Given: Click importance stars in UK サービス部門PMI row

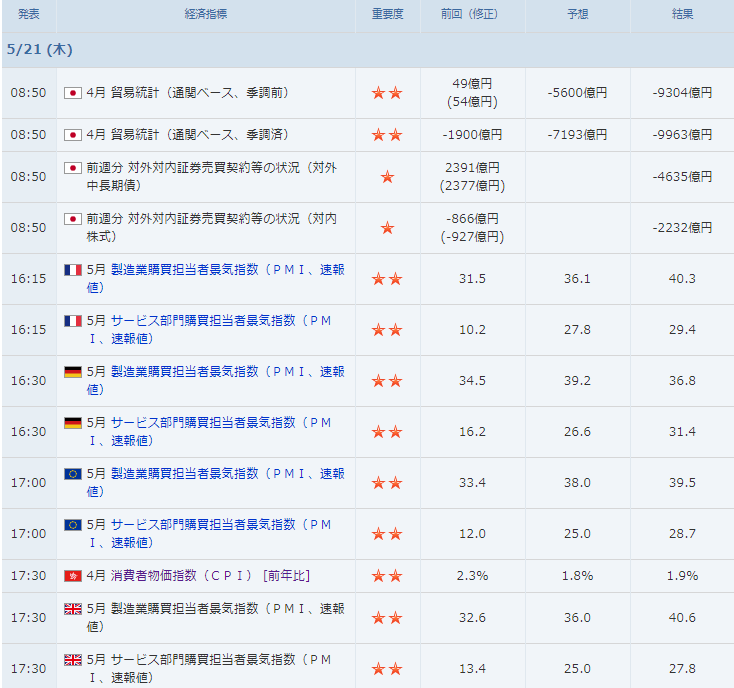Looking at the screenshot, I should click(x=387, y=668).
